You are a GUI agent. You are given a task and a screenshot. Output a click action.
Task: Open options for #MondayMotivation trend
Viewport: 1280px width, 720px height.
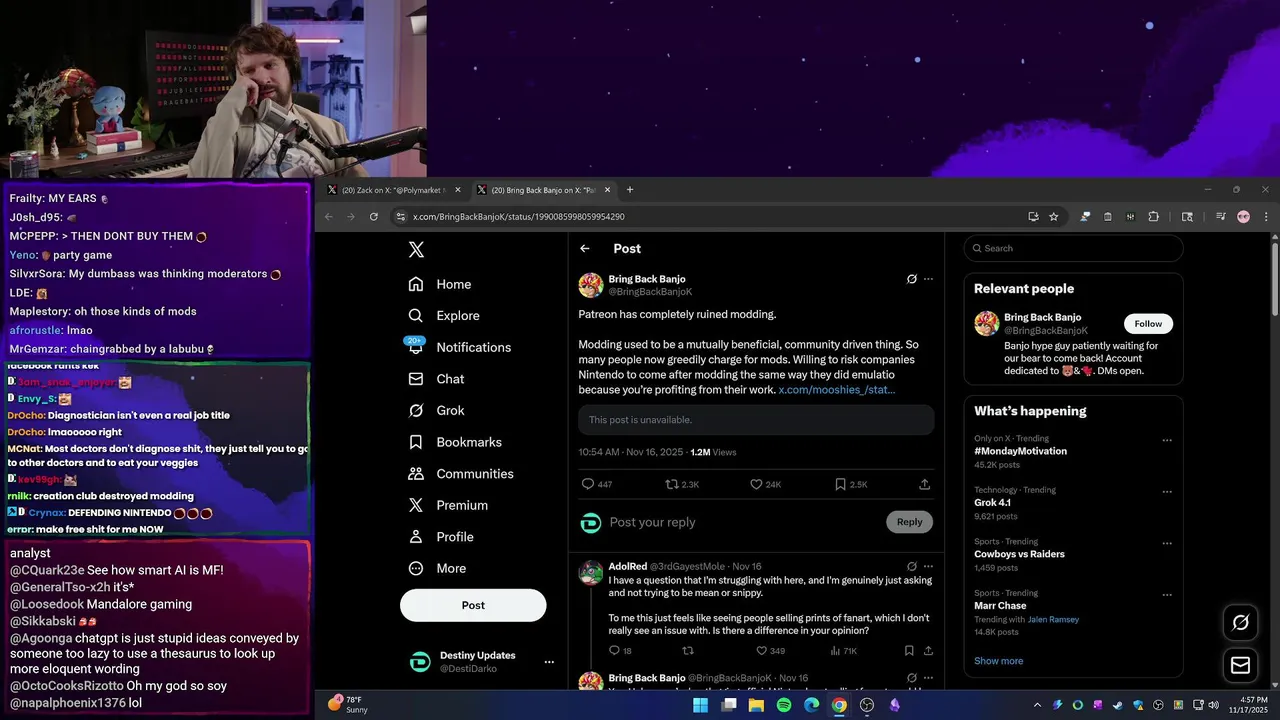coord(1167,440)
